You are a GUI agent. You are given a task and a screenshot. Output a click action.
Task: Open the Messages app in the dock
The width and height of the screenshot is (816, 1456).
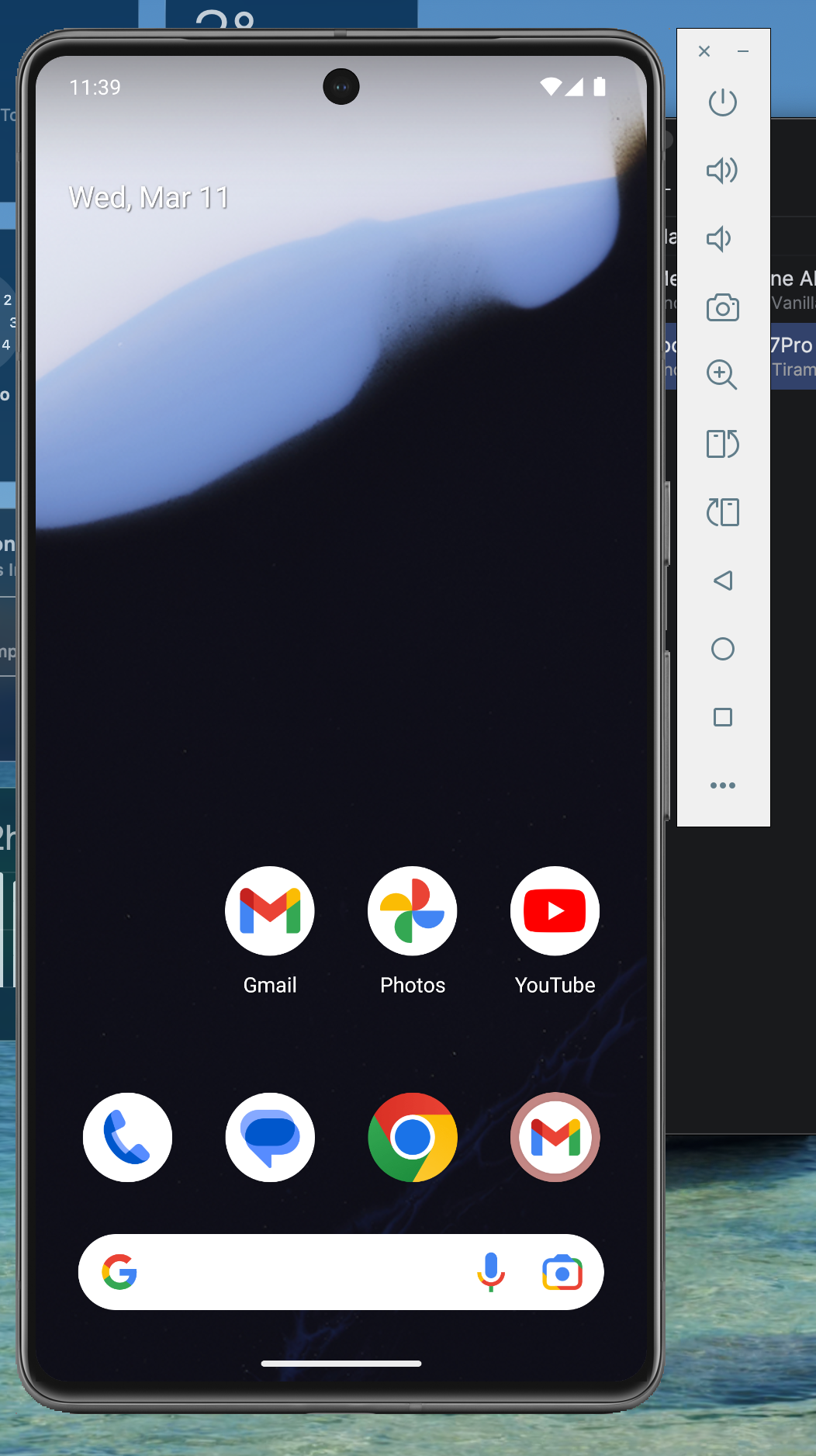(270, 1138)
